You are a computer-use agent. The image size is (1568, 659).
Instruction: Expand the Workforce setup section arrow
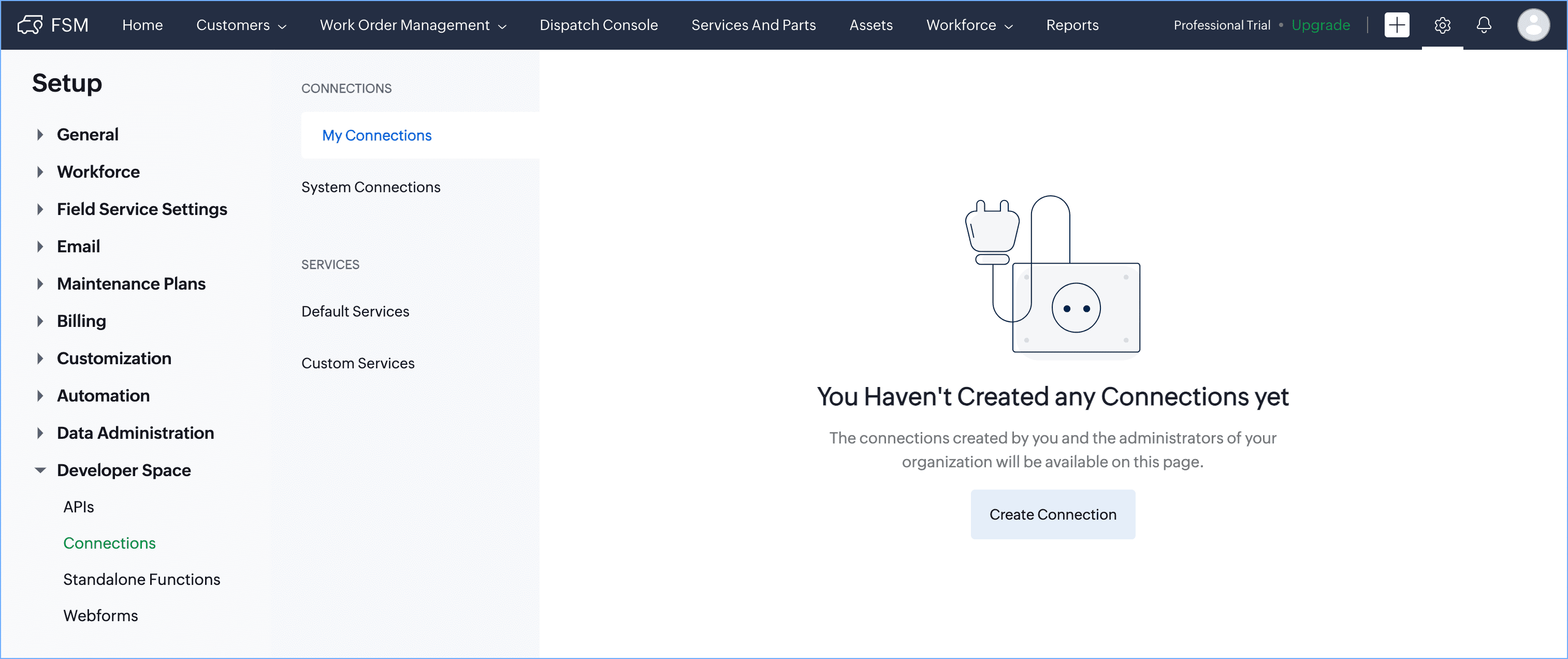pyautogui.click(x=39, y=172)
